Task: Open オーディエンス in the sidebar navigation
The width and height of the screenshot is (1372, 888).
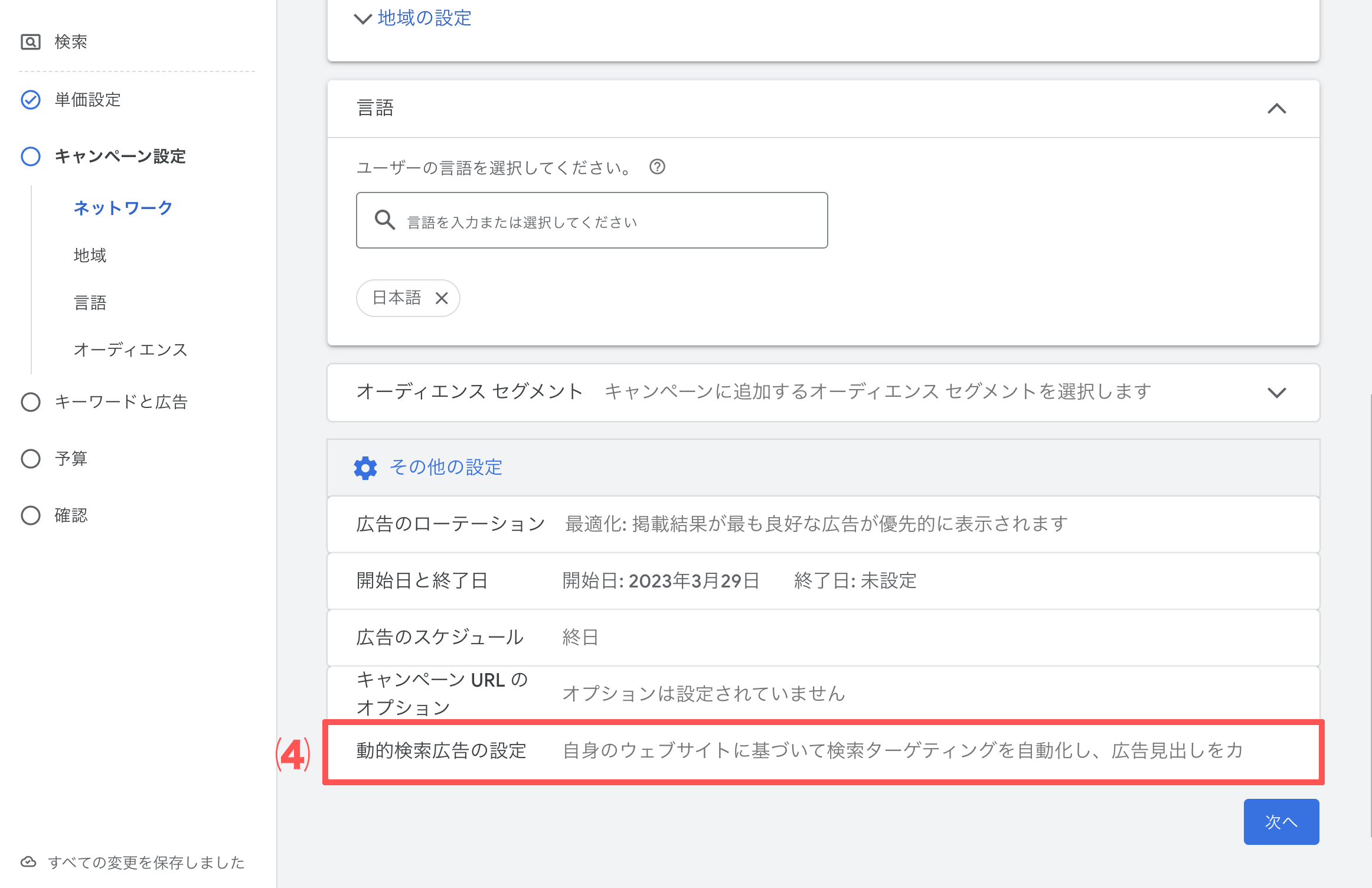Action: click(129, 349)
